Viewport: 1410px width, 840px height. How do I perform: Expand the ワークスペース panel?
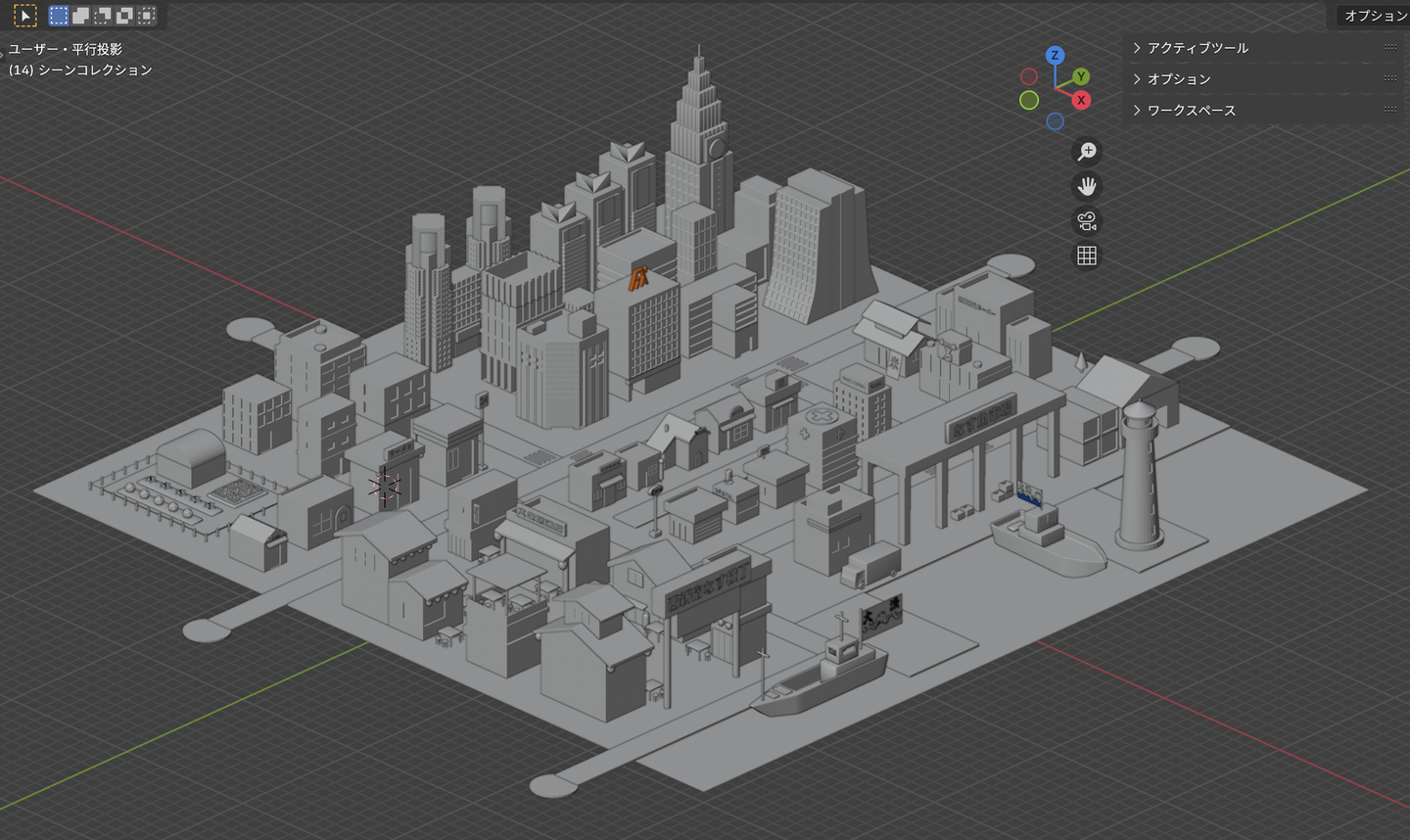(1191, 111)
